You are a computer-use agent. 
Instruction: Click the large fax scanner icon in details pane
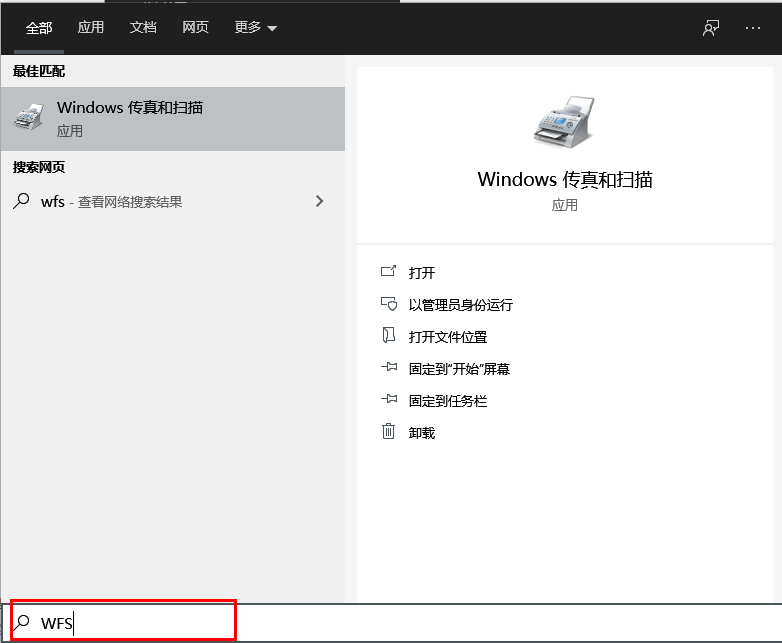(564, 120)
